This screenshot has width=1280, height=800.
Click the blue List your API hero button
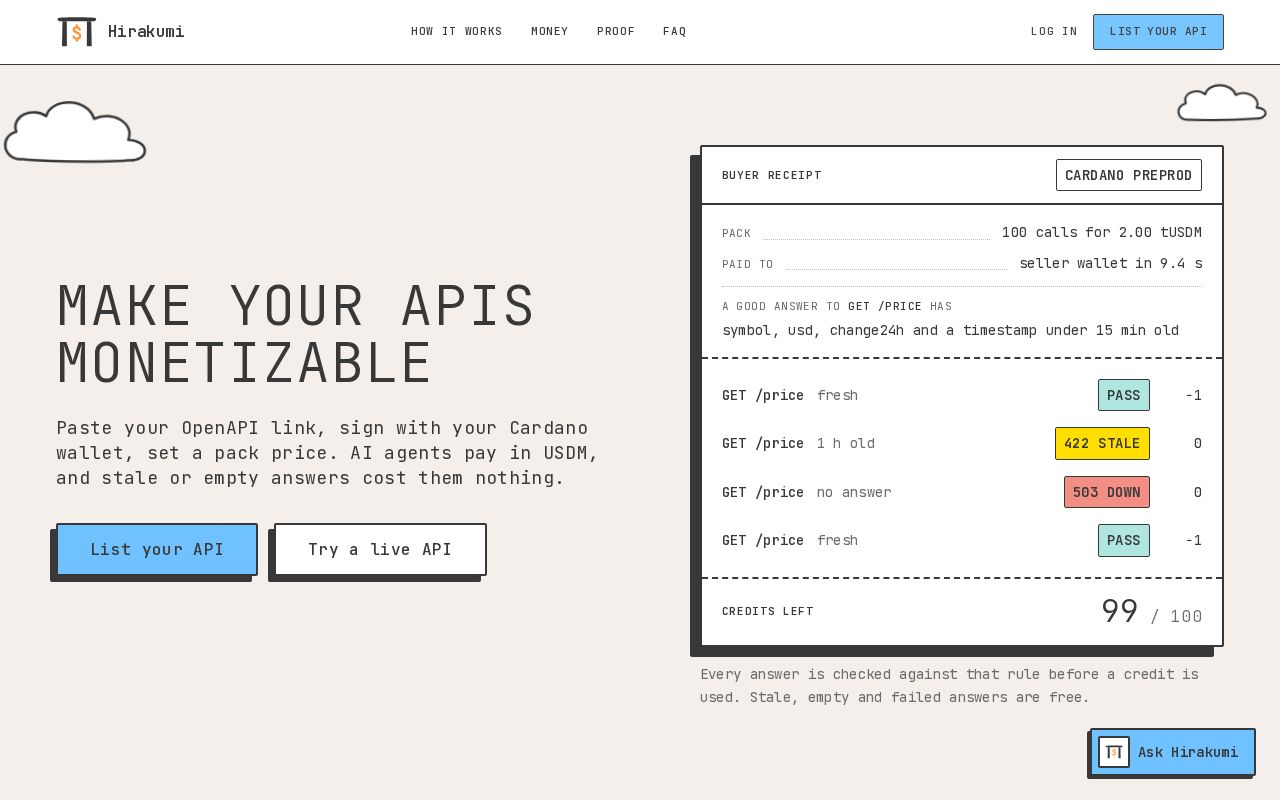157,549
